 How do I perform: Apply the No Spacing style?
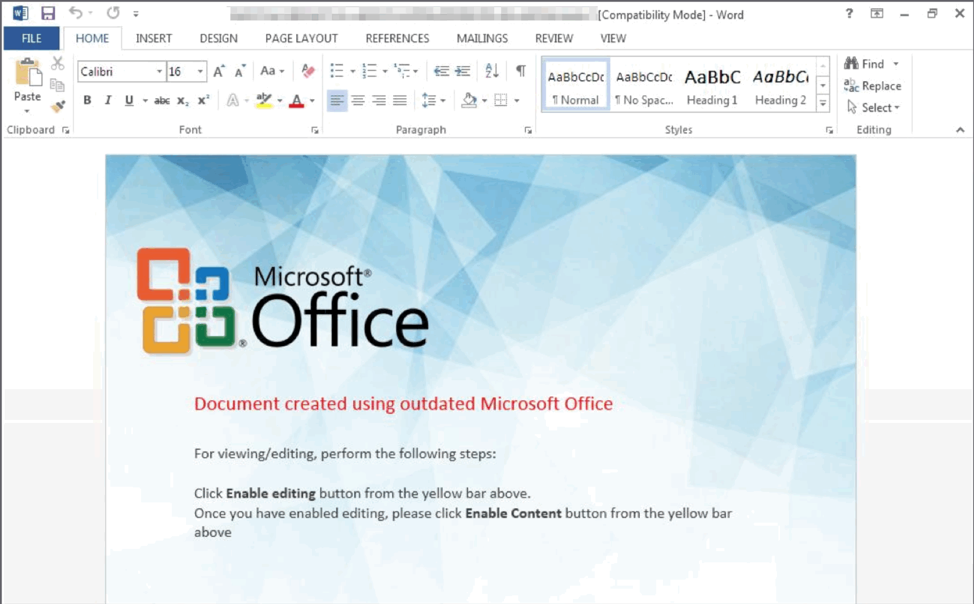pos(644,85)
